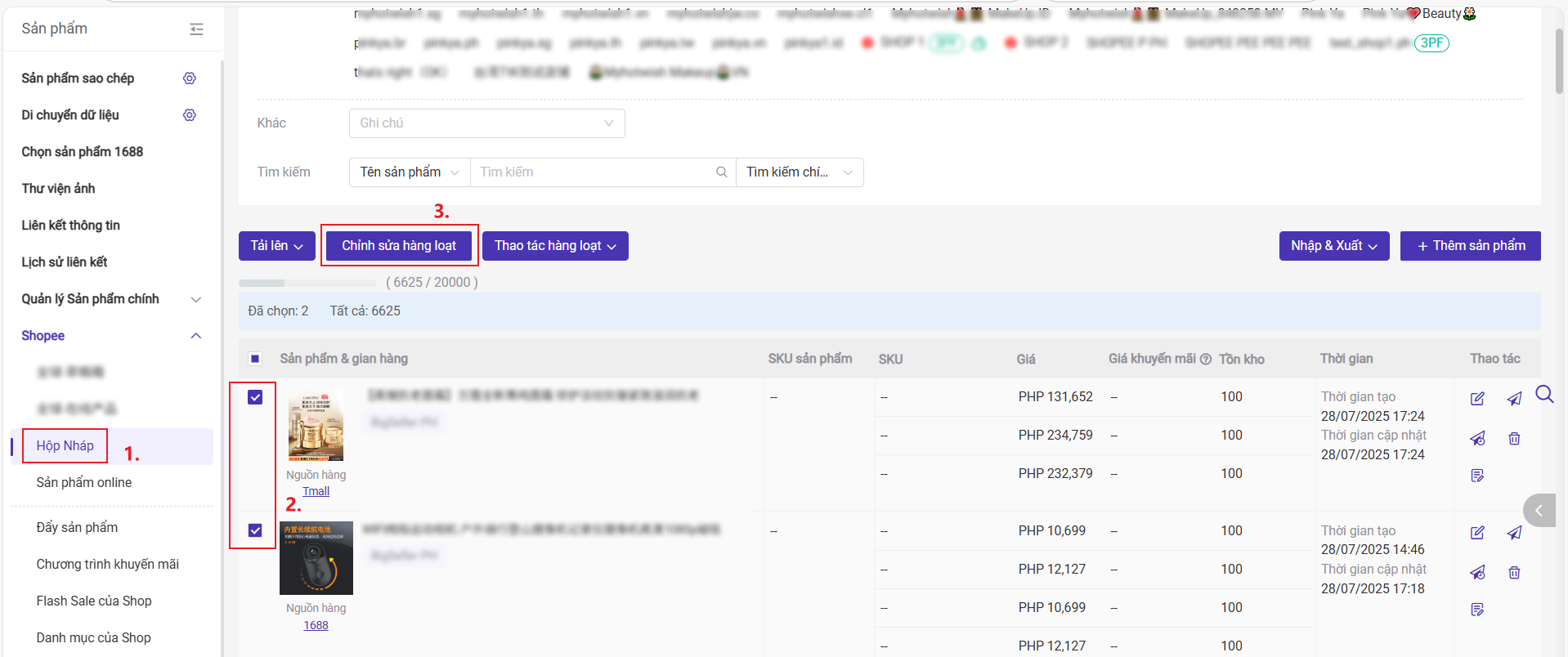Open the Ghi chú dropdown

486,123
